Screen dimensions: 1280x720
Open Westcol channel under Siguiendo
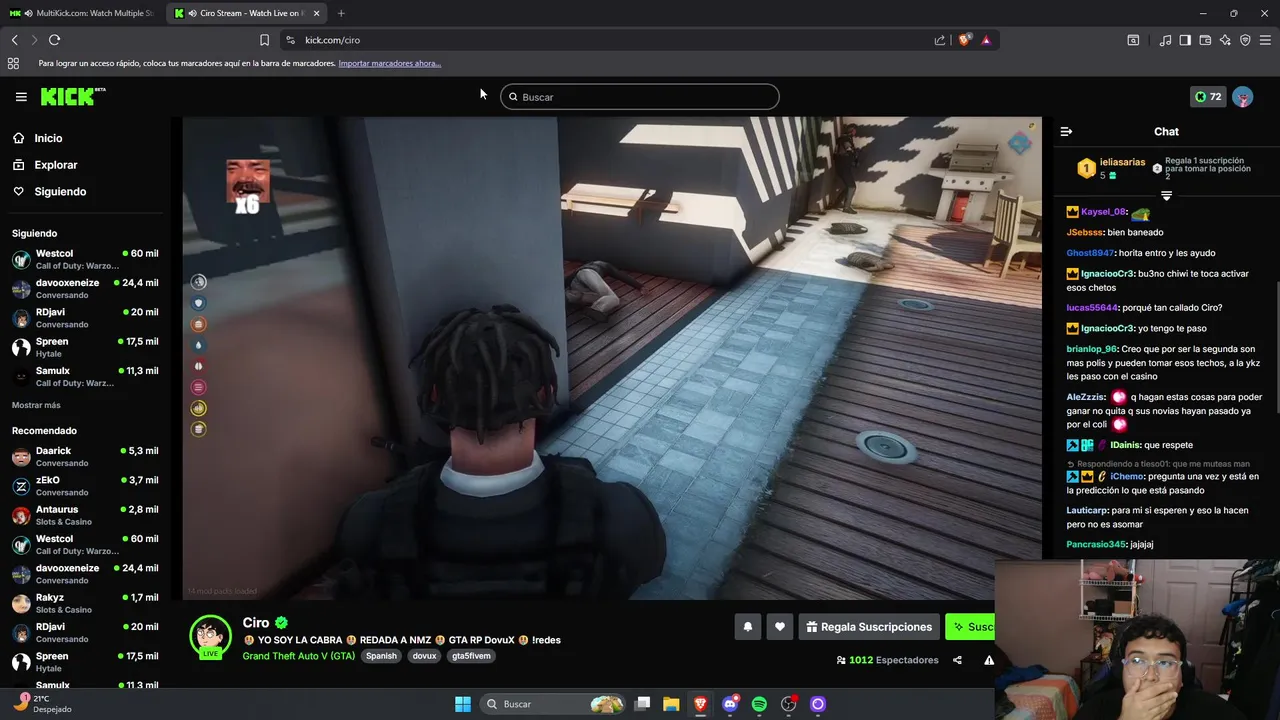(85, 259)
